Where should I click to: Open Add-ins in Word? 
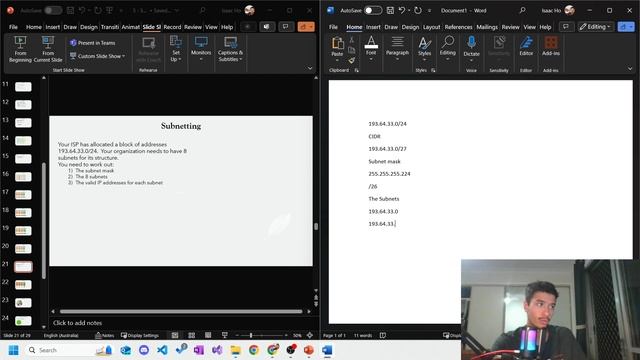(551, 47)
